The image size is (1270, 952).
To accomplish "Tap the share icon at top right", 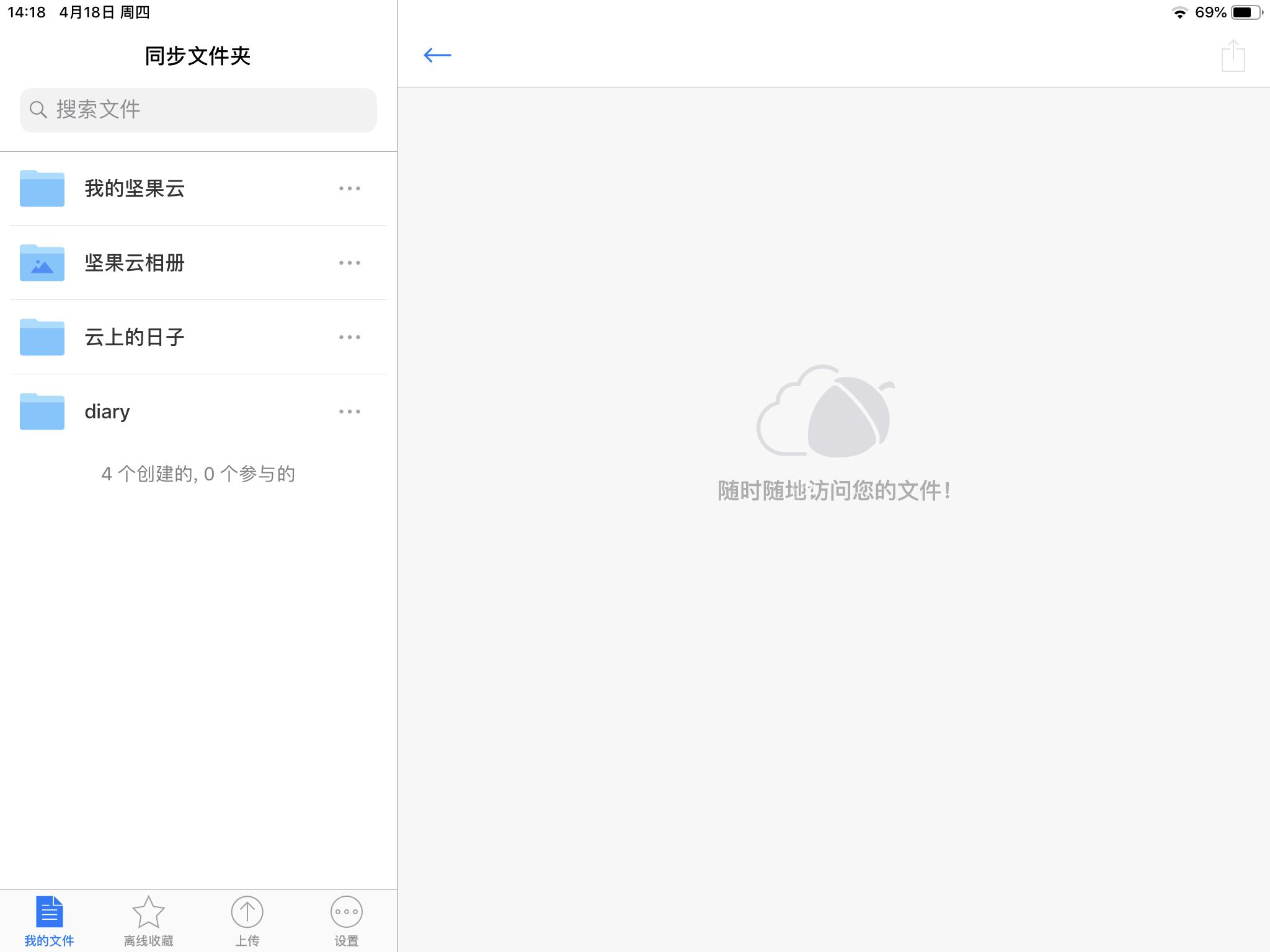I will 1233,56.
